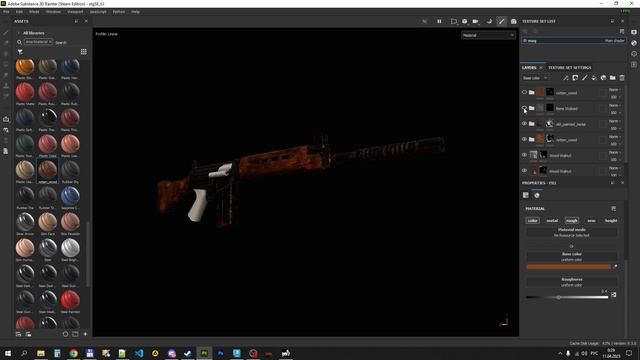Delete layer with the trash icon
Screen dimensions: 640x360
click(622, 78)
